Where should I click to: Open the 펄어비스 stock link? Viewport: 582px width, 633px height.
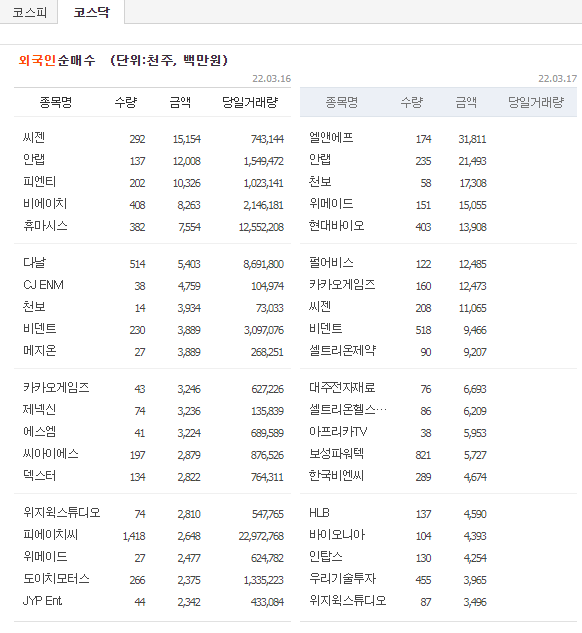click(x=331, y=263)
